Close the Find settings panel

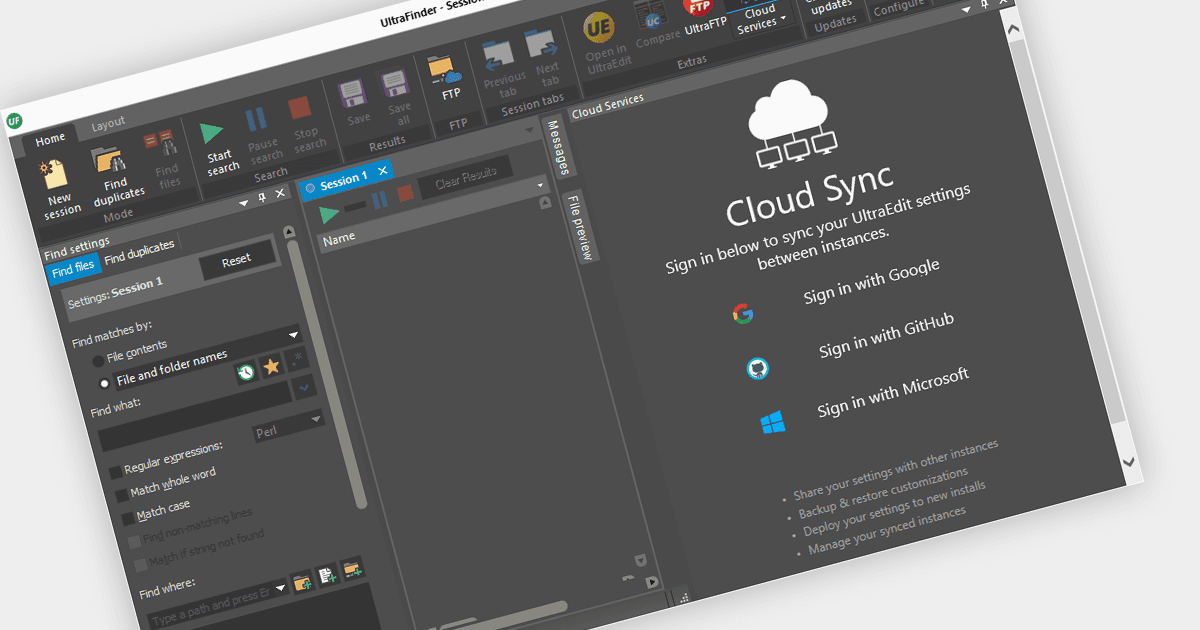click(280, 193)
